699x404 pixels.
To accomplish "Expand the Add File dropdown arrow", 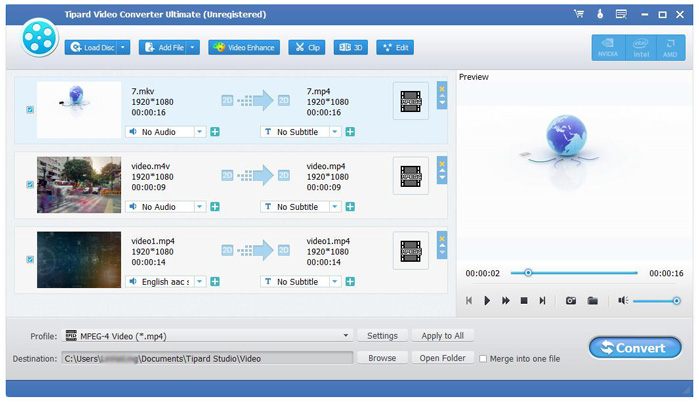I will pyautogui.click(x=193, y=48).
